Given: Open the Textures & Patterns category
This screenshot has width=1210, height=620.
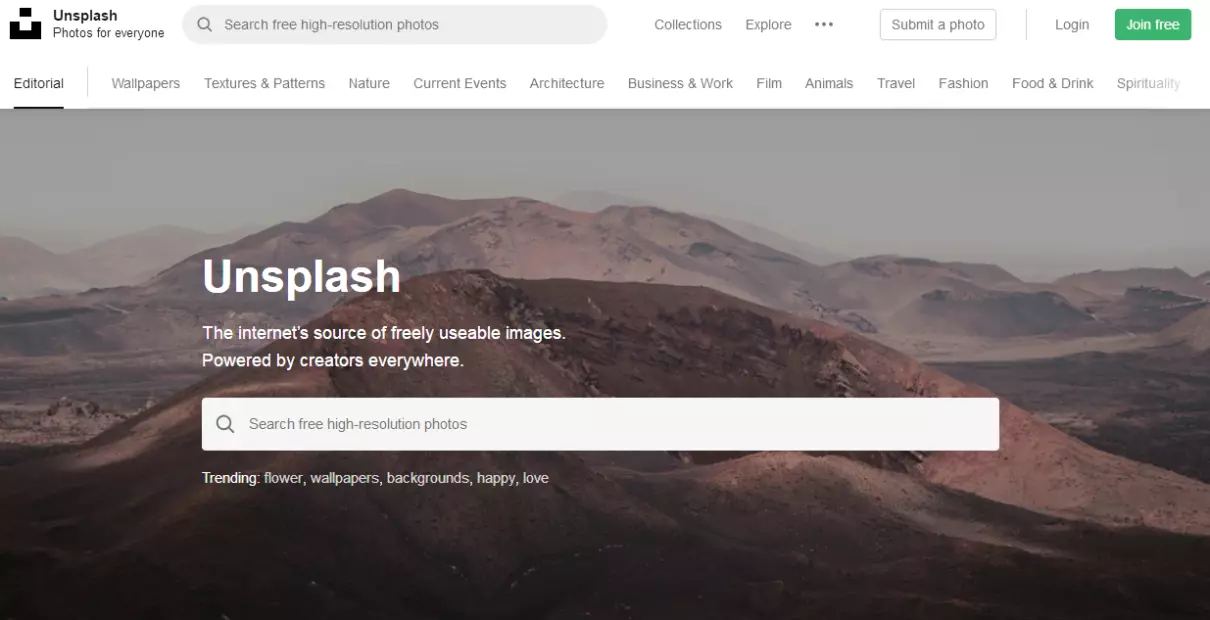Looking at the screenshot, I should 264,83.
